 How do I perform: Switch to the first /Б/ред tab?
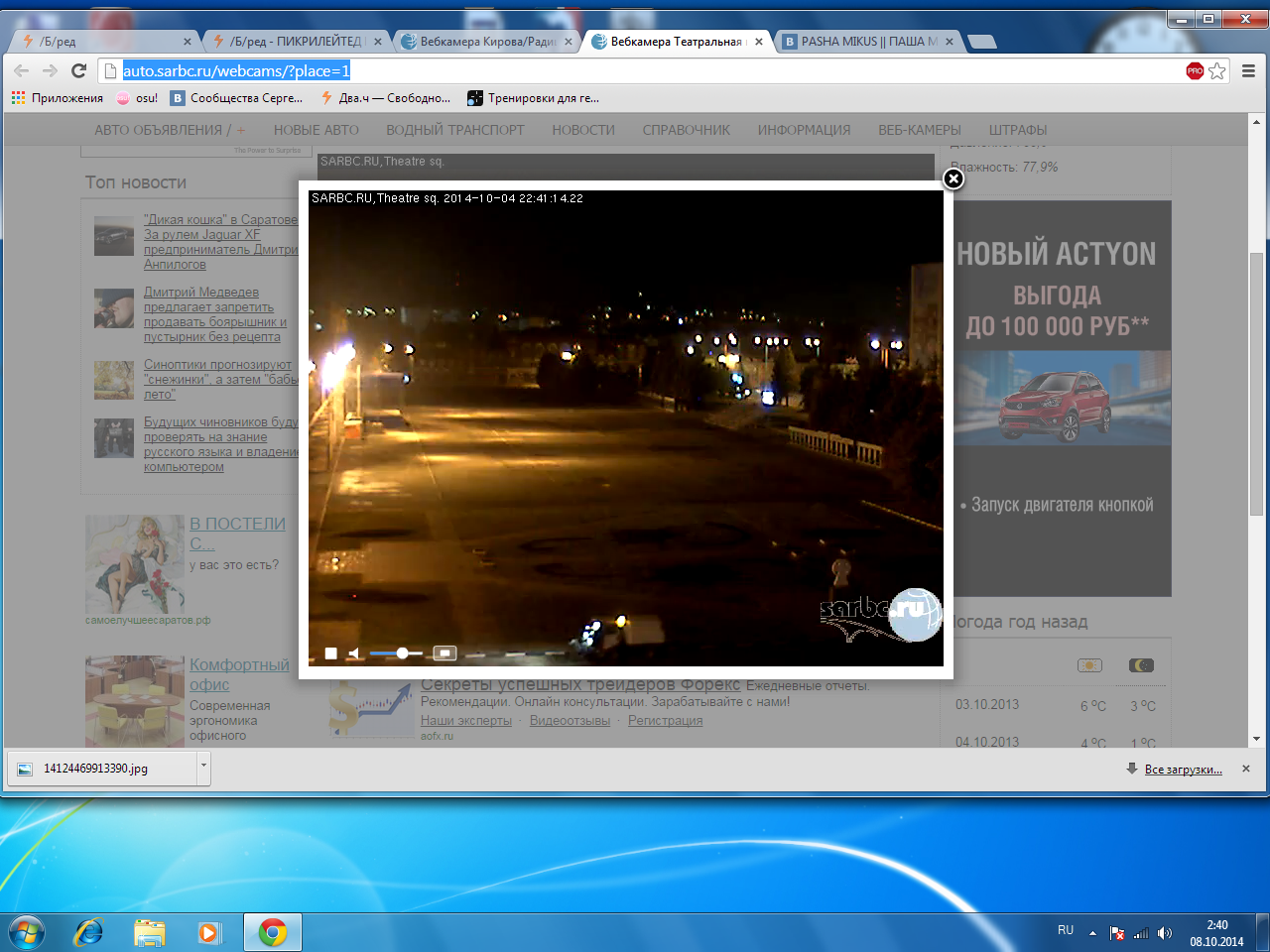click(x=103, y=42)
